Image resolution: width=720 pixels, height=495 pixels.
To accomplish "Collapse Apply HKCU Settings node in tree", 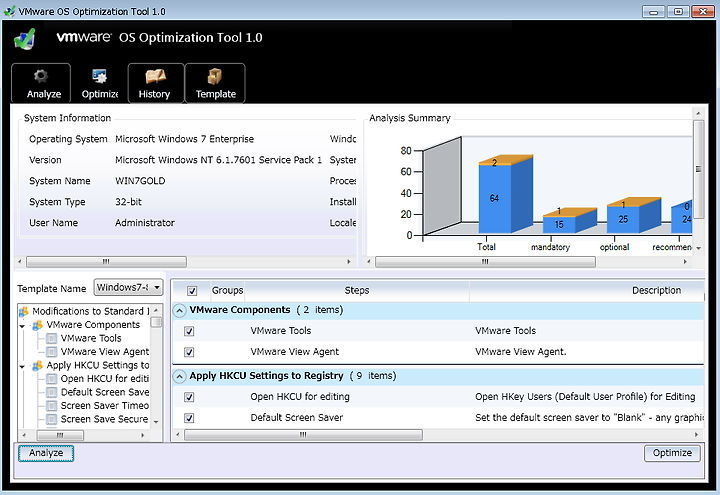I will (x=22, y=367).
